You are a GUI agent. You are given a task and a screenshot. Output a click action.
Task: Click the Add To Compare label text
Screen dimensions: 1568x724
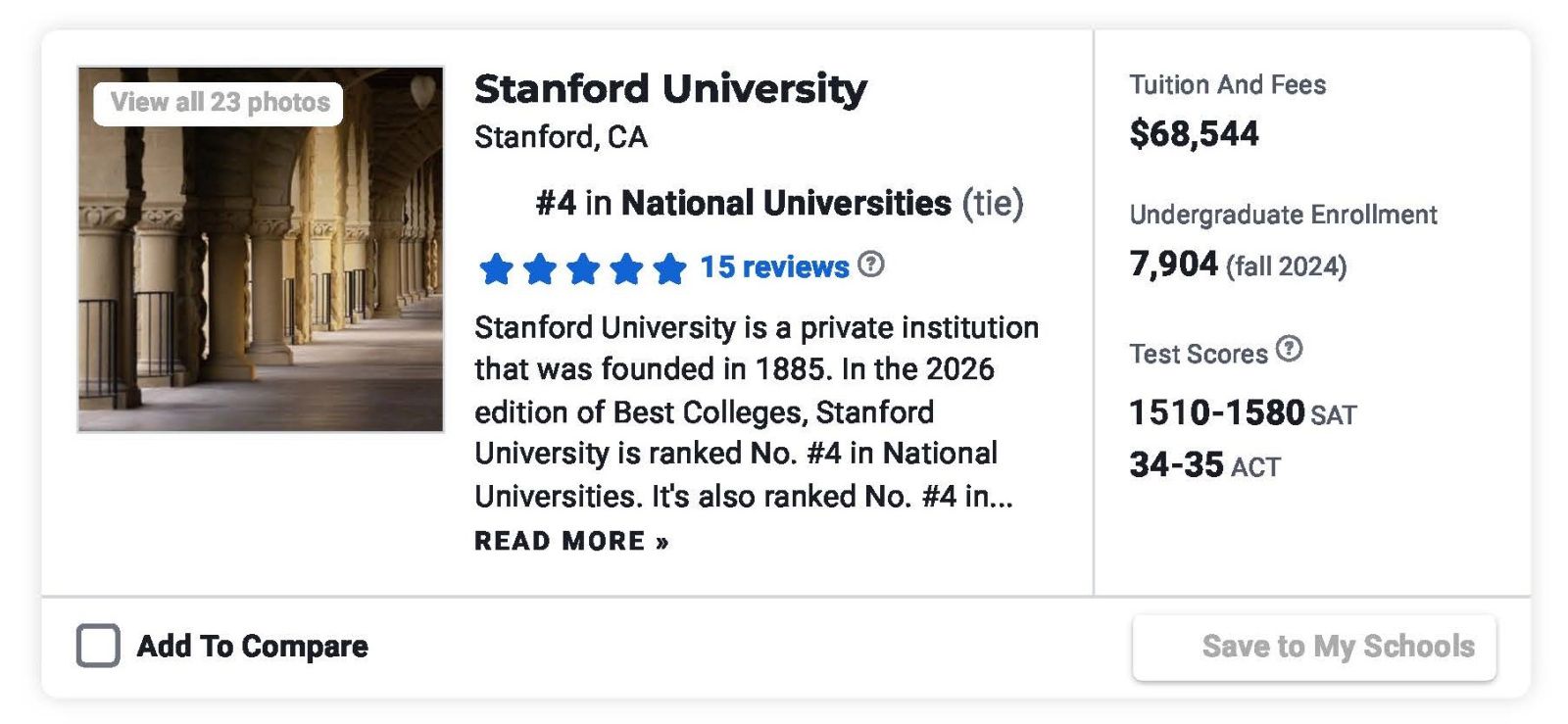click(x=252, y=647)
